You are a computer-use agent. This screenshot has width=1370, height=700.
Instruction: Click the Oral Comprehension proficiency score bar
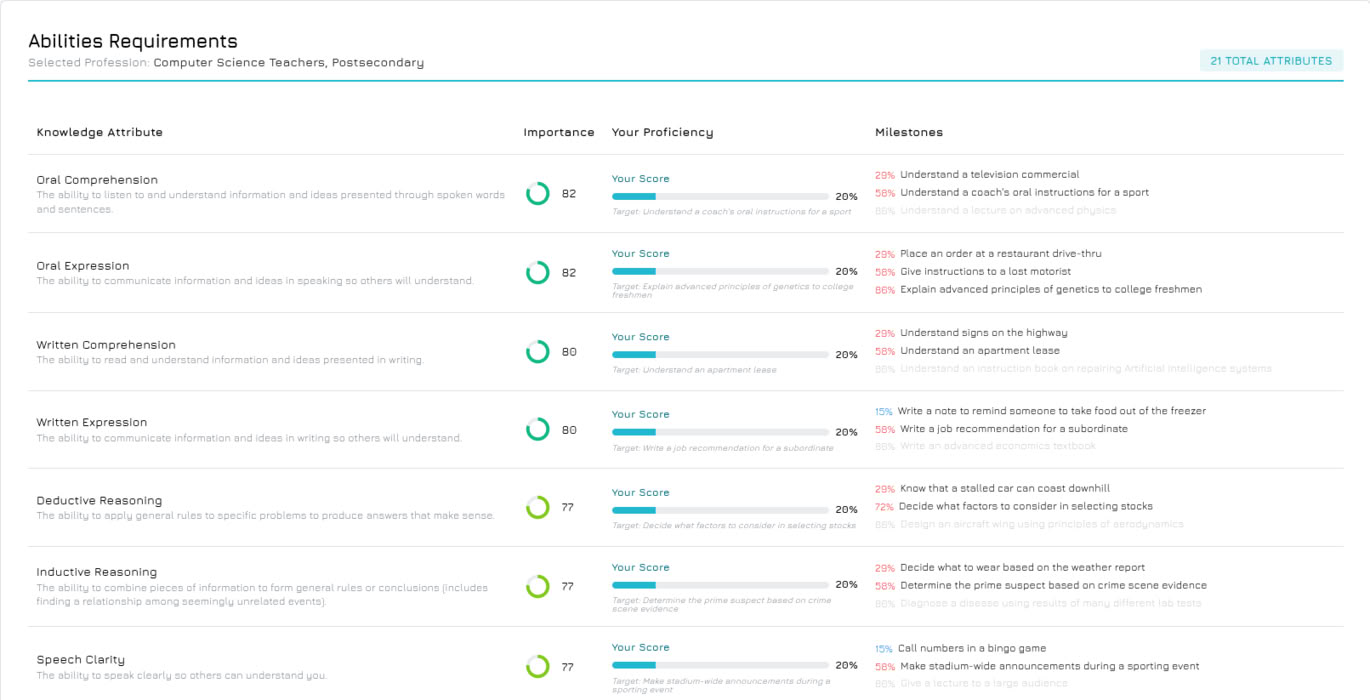[720, 197]
